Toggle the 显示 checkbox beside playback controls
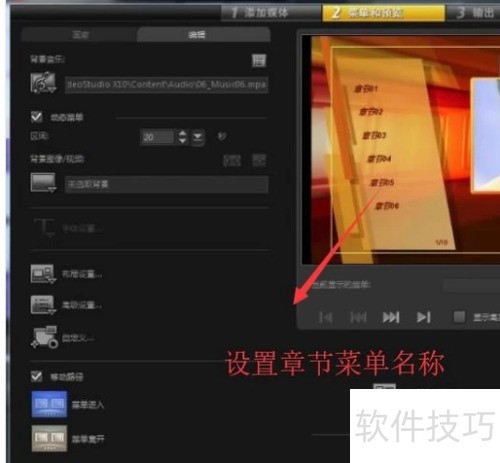 coord(459,317)
